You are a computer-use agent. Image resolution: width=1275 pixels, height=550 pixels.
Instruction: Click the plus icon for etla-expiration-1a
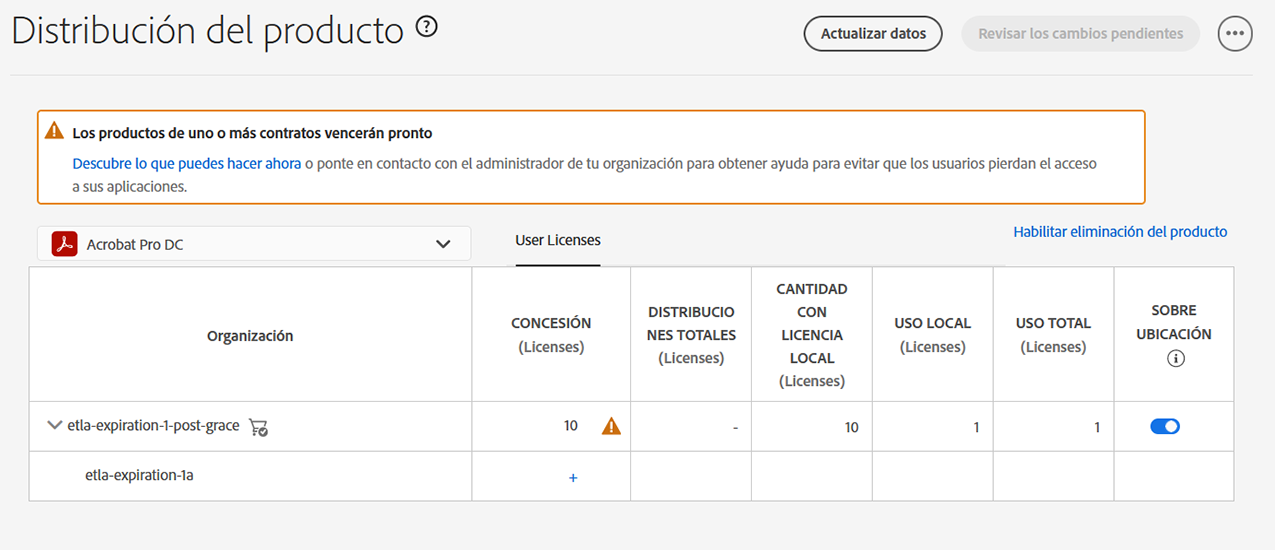pos(573,478)
